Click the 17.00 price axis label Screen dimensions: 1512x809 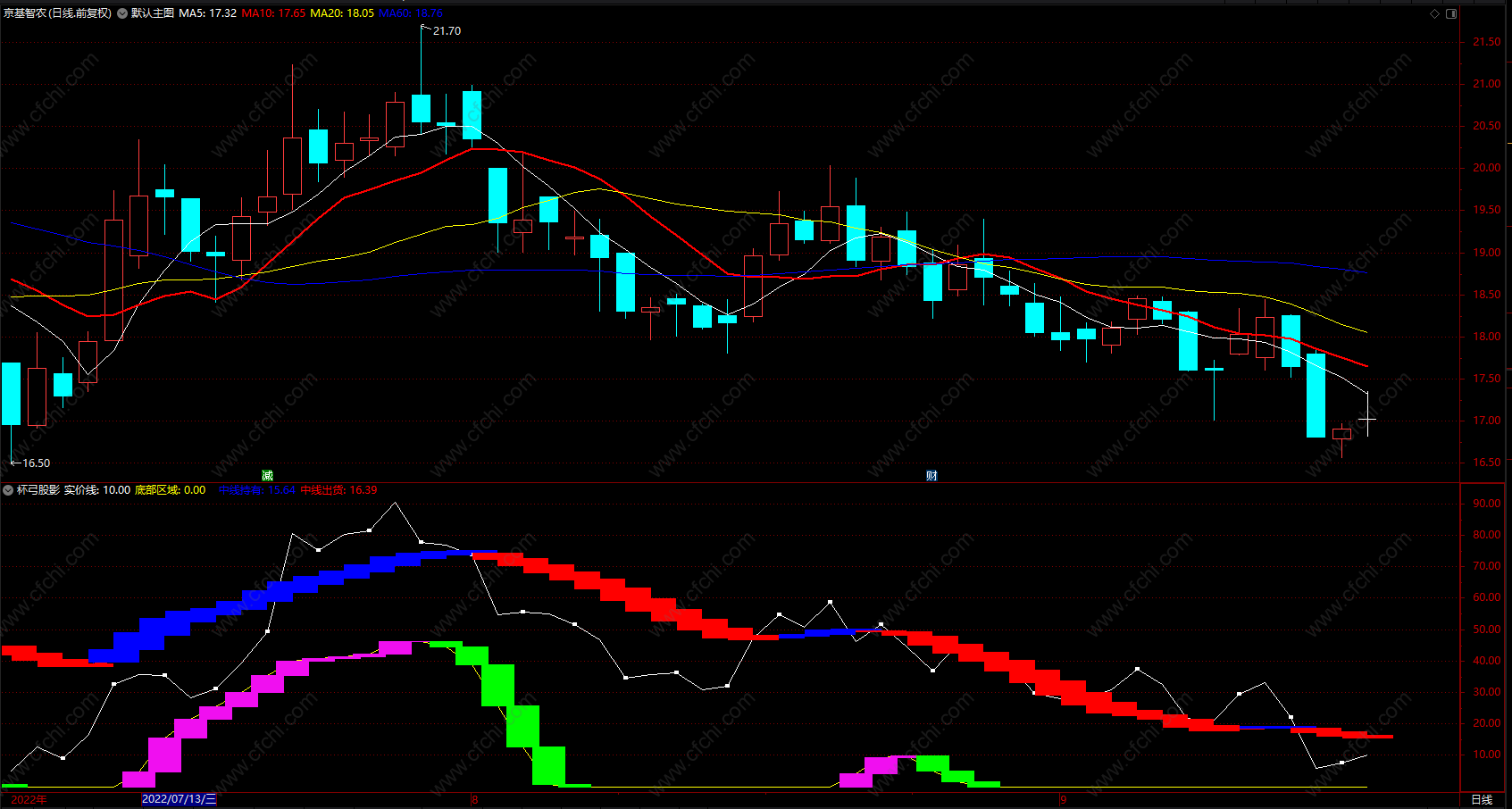1486,421
